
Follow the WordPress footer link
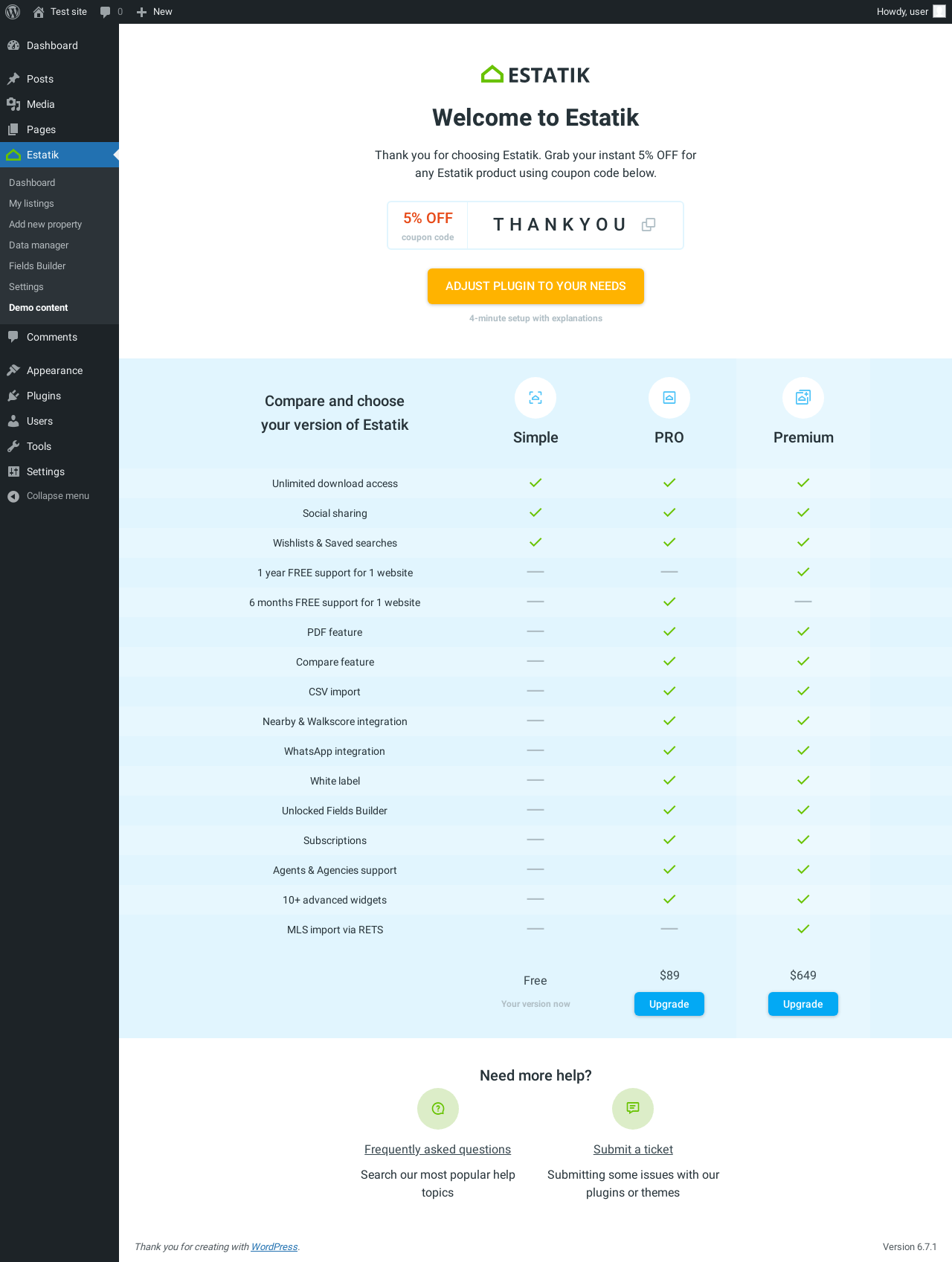(274, 1247)
